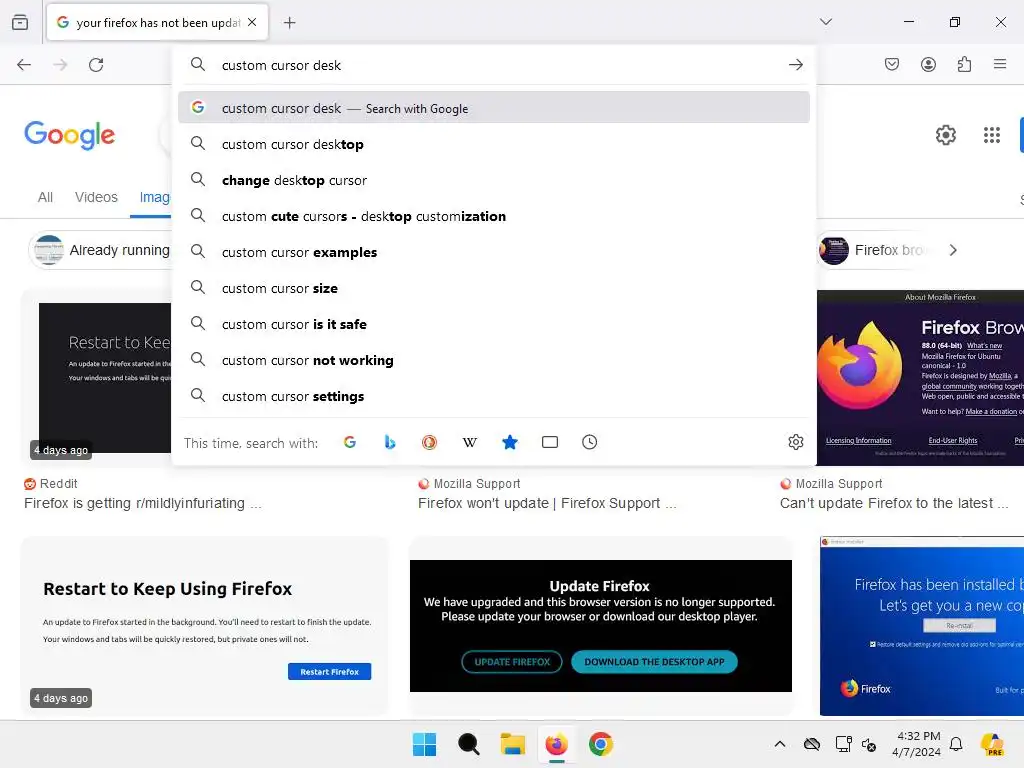Select 'custom cursor desk — Search with Google'
This screenshot has width=1024, height=768.
(x=494, y=108)
